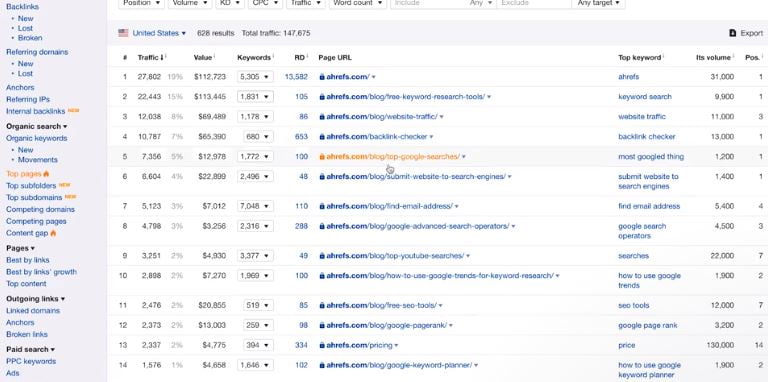Open the CPC filter dropdown
Screen dimensions: 768x382
point(265,3)
